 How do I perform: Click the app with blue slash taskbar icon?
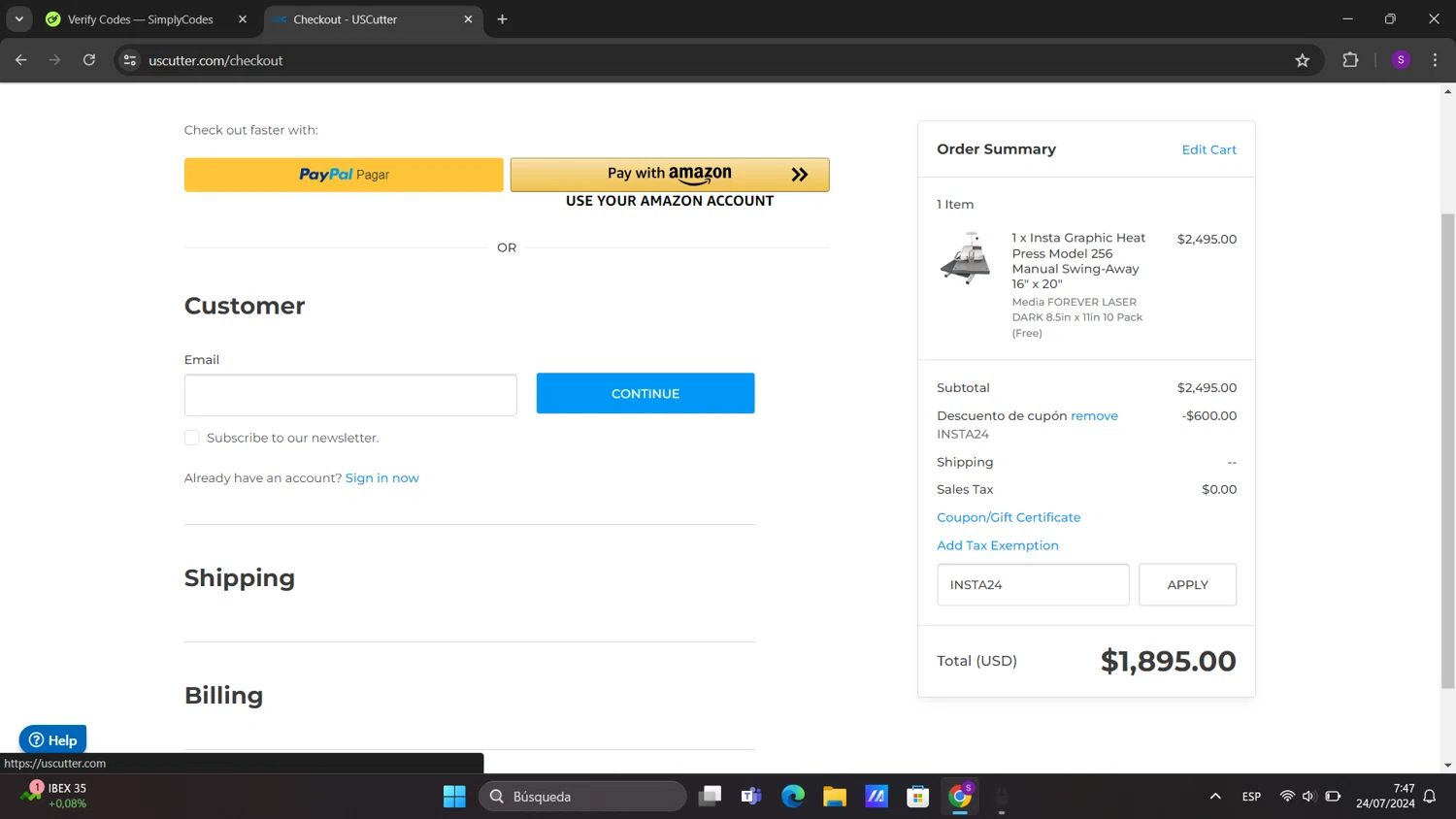click(877, 797)
